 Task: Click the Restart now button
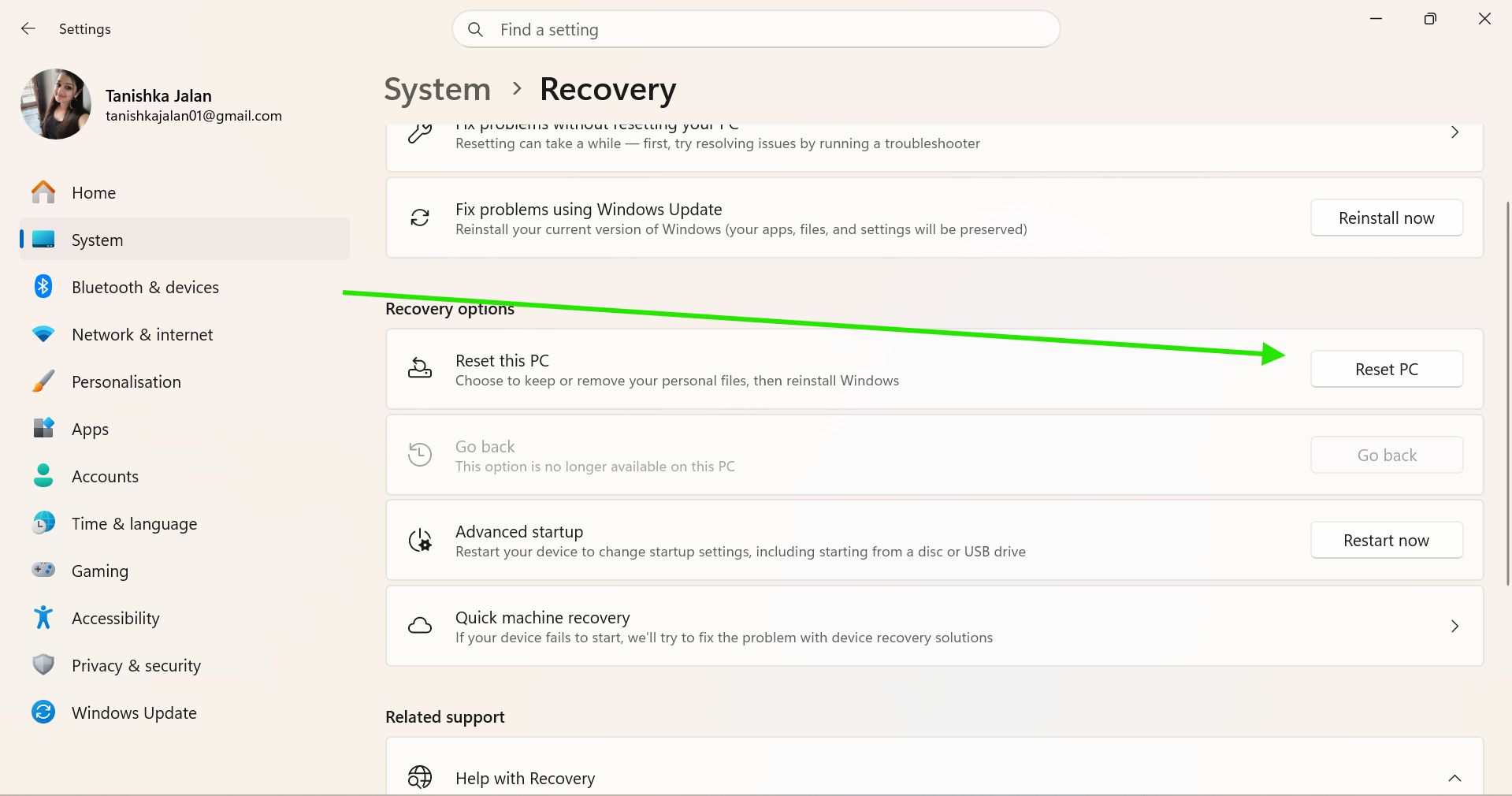1387,540
